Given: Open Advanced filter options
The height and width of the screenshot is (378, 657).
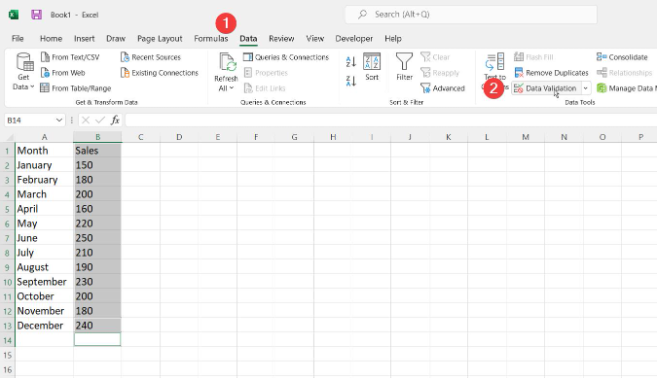Looking at the screenshot, I should pyautogui.click(x=443, y=88).
